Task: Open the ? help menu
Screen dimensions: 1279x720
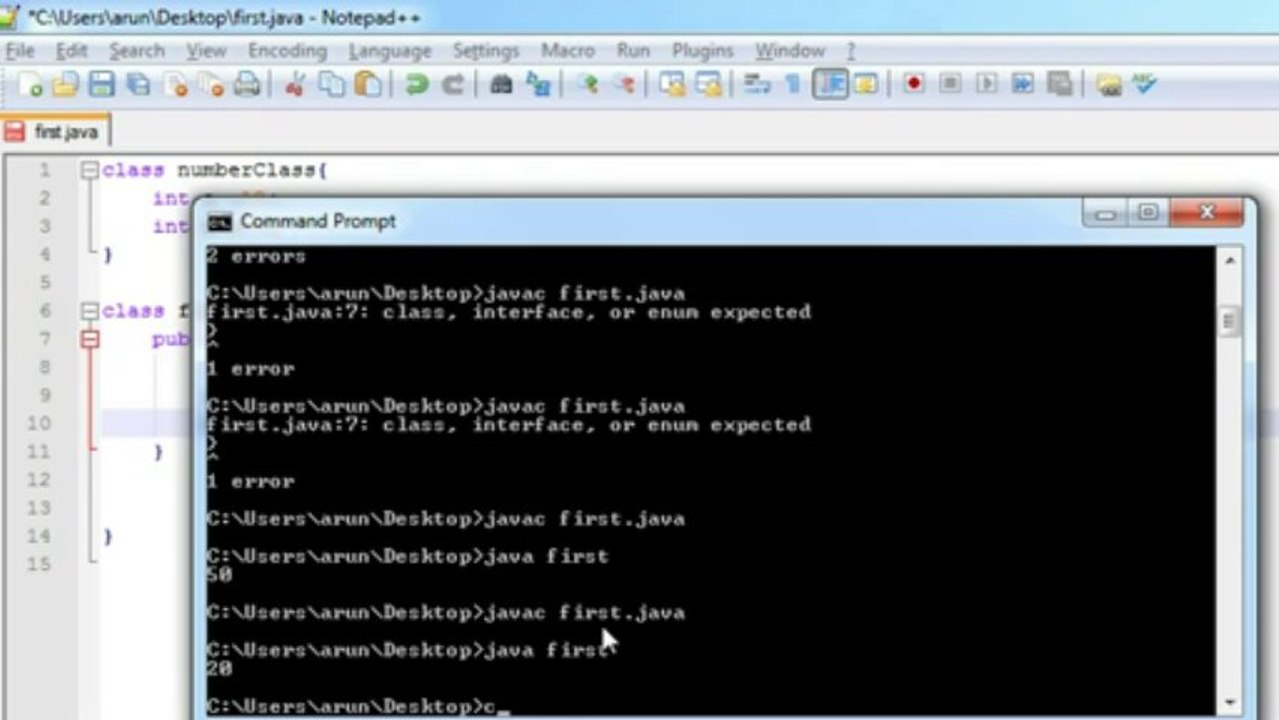Action: tap(851, 51)
